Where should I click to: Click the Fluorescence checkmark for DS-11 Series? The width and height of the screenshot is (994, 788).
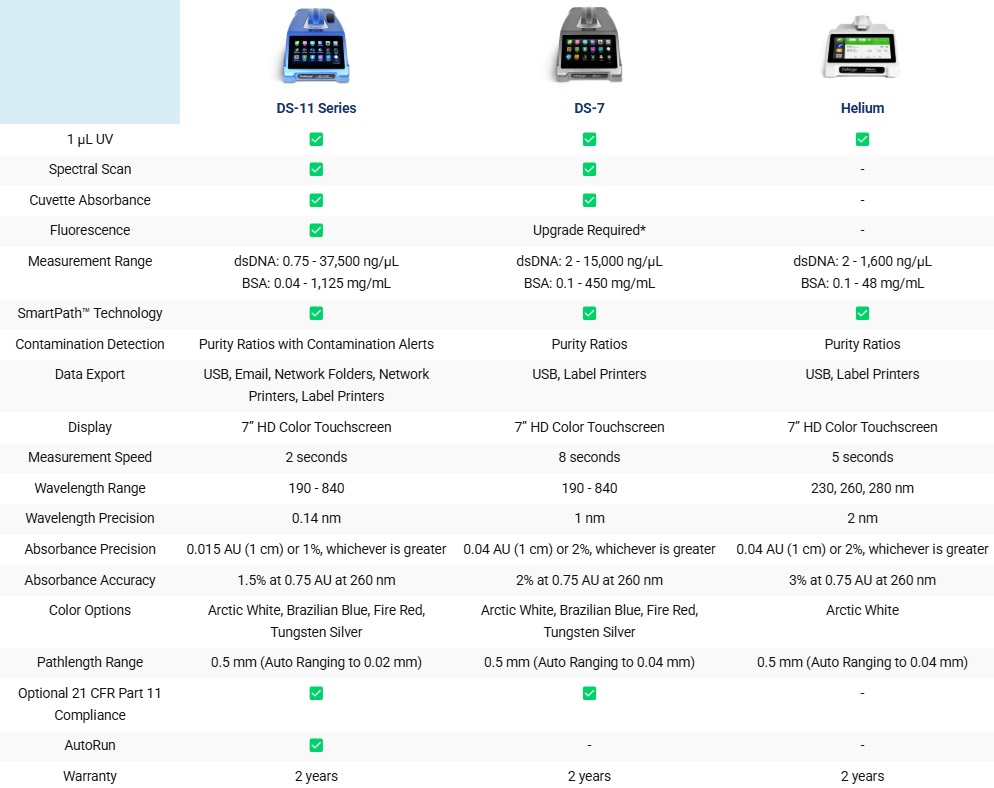[x=316, y=230]
